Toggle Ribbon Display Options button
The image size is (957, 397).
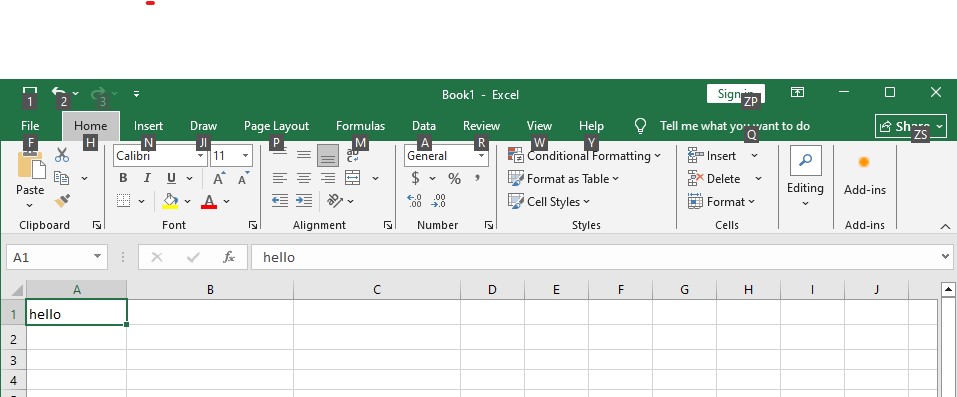pyautogui.click(x=797, y=92)
